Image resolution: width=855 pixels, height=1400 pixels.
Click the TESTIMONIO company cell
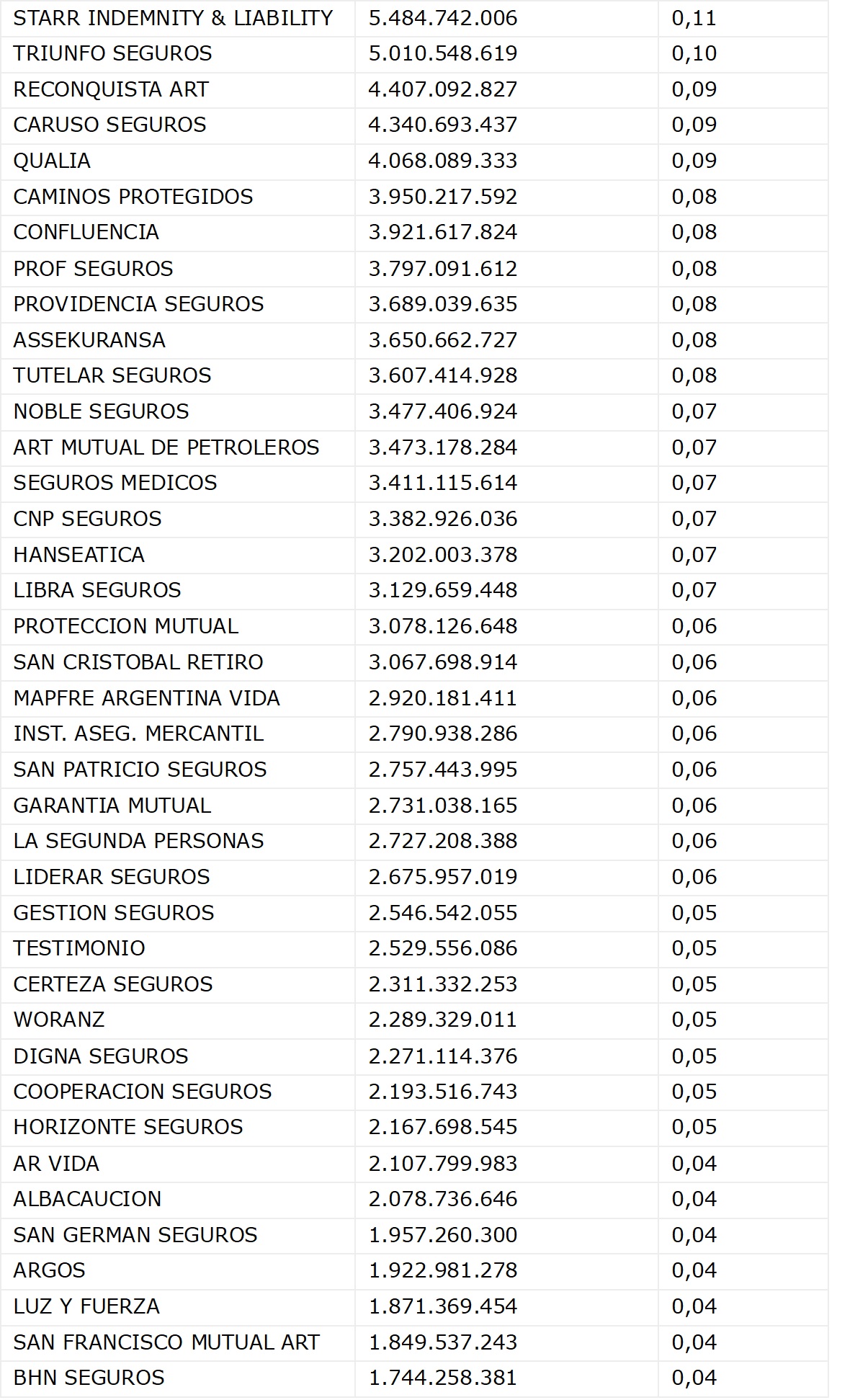(79, 948)
